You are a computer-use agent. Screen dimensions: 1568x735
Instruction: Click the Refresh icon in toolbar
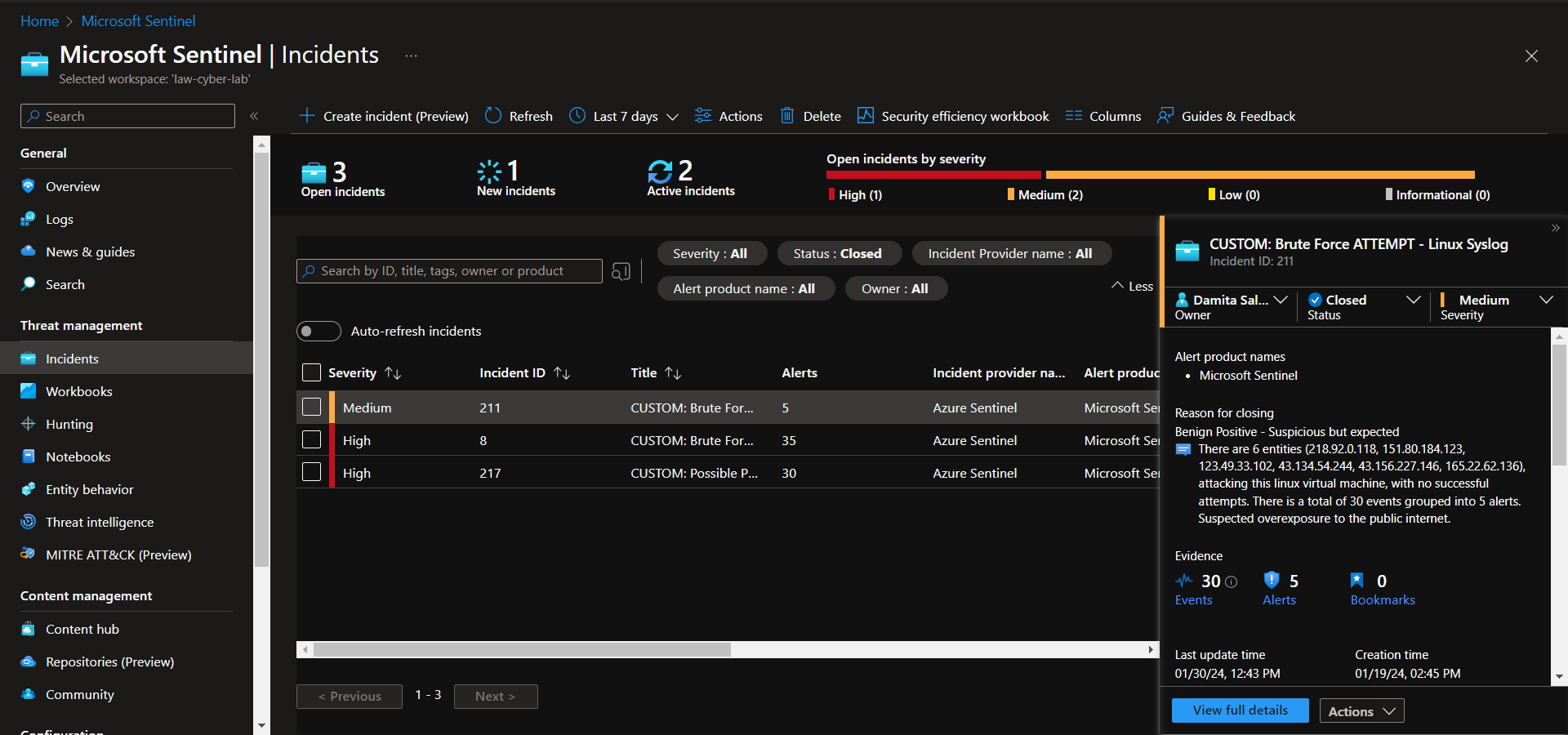[x=493, y=116]
